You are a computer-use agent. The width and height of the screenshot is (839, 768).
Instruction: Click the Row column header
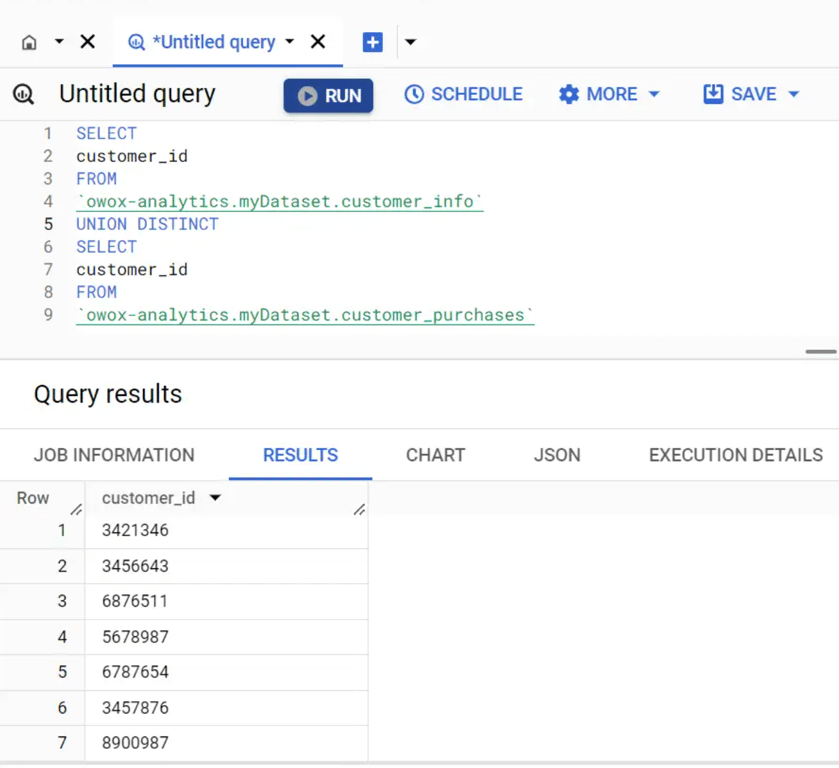coord(33,498)
